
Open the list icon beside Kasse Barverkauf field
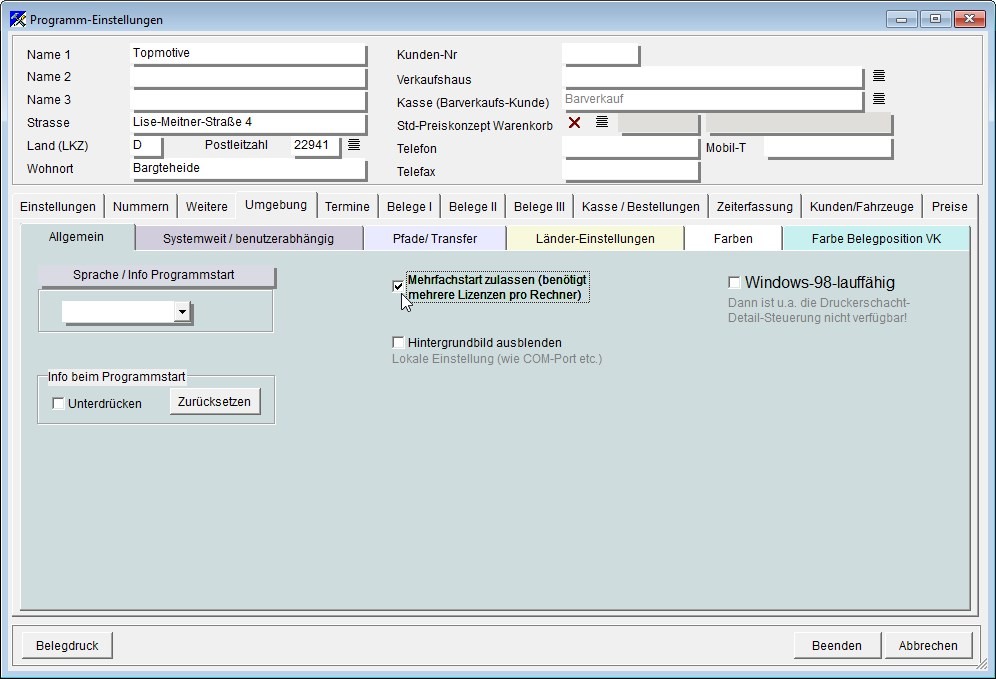pyautogui.click(x=878, y=98)
